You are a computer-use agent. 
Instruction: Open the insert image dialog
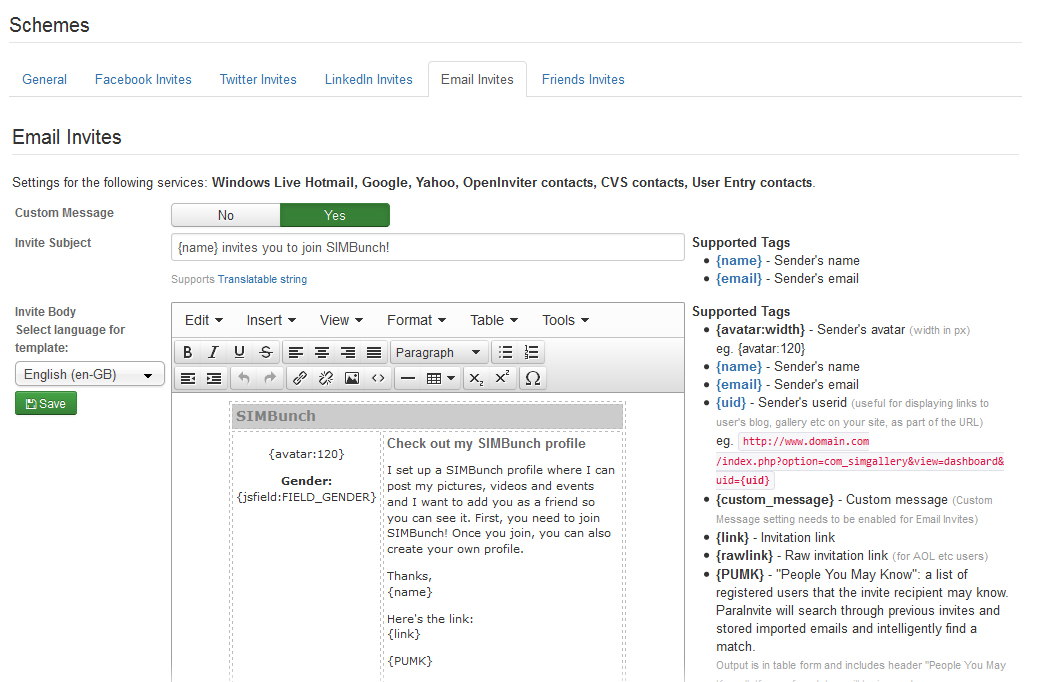click(x=351, y=378)
